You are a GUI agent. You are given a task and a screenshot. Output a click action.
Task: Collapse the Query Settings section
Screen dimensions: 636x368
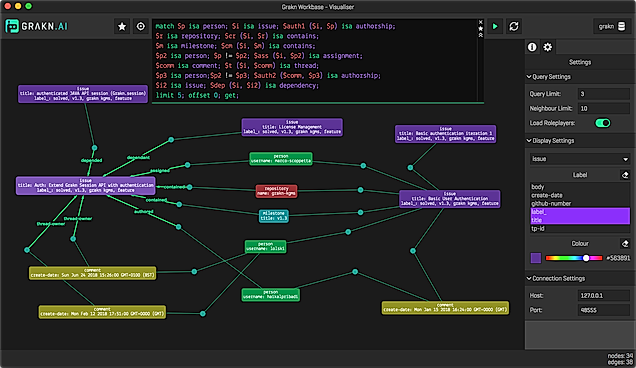tap(549, 77)
